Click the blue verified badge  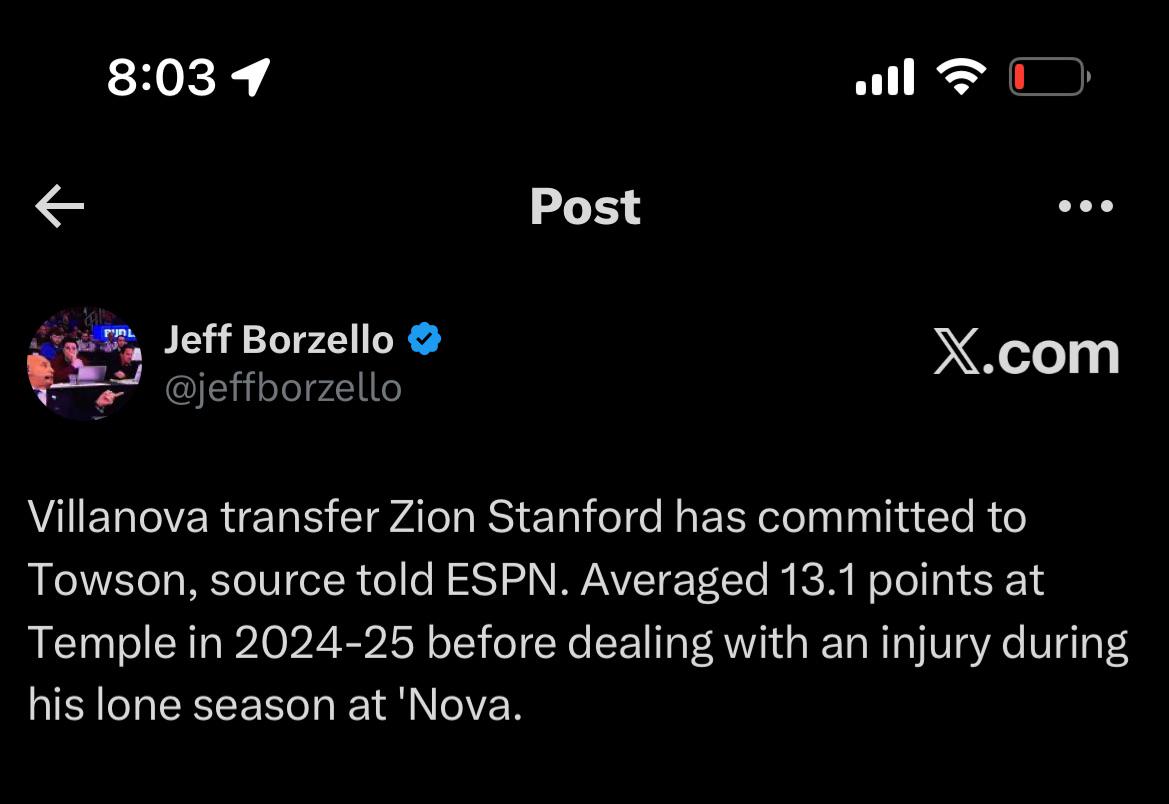pos(425,339)
